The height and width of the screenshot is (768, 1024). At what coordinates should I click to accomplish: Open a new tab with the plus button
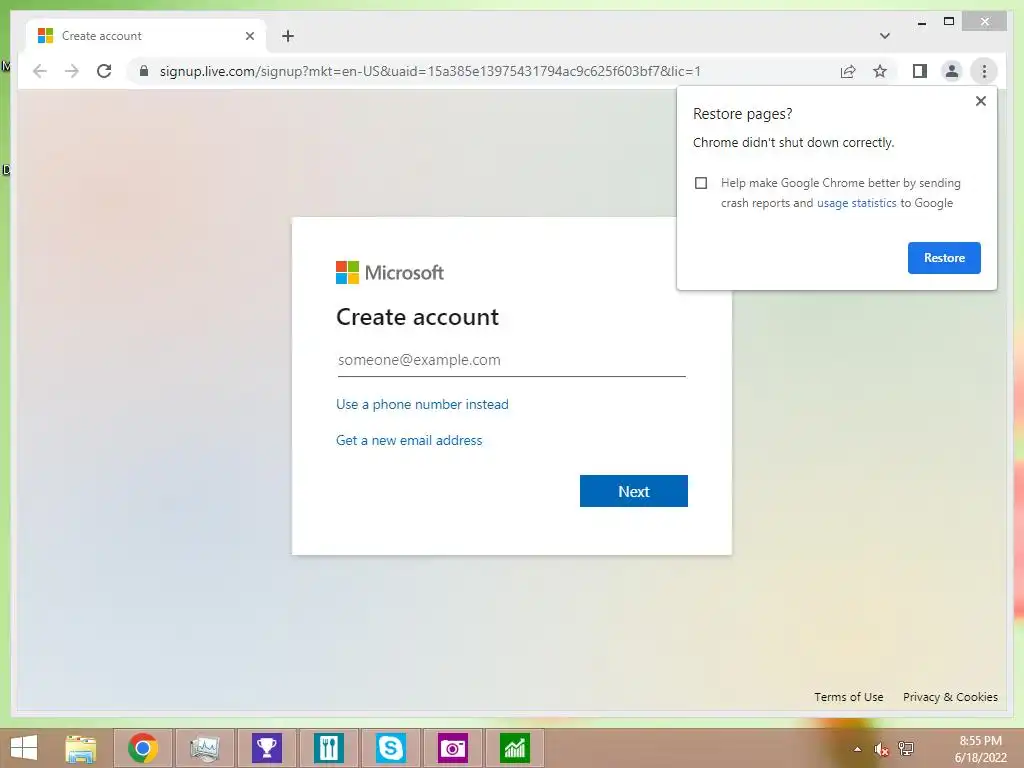[288, 36]
